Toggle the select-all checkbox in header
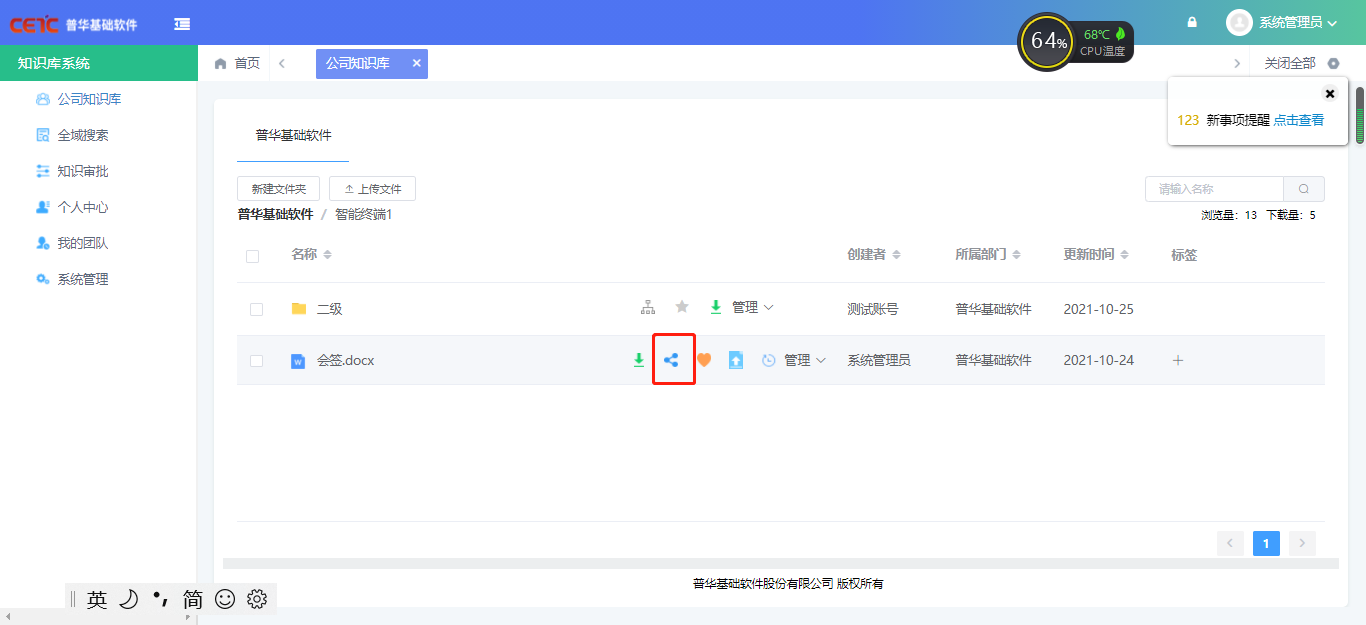Screen dimensions: 1366x625 click(252, 256)
